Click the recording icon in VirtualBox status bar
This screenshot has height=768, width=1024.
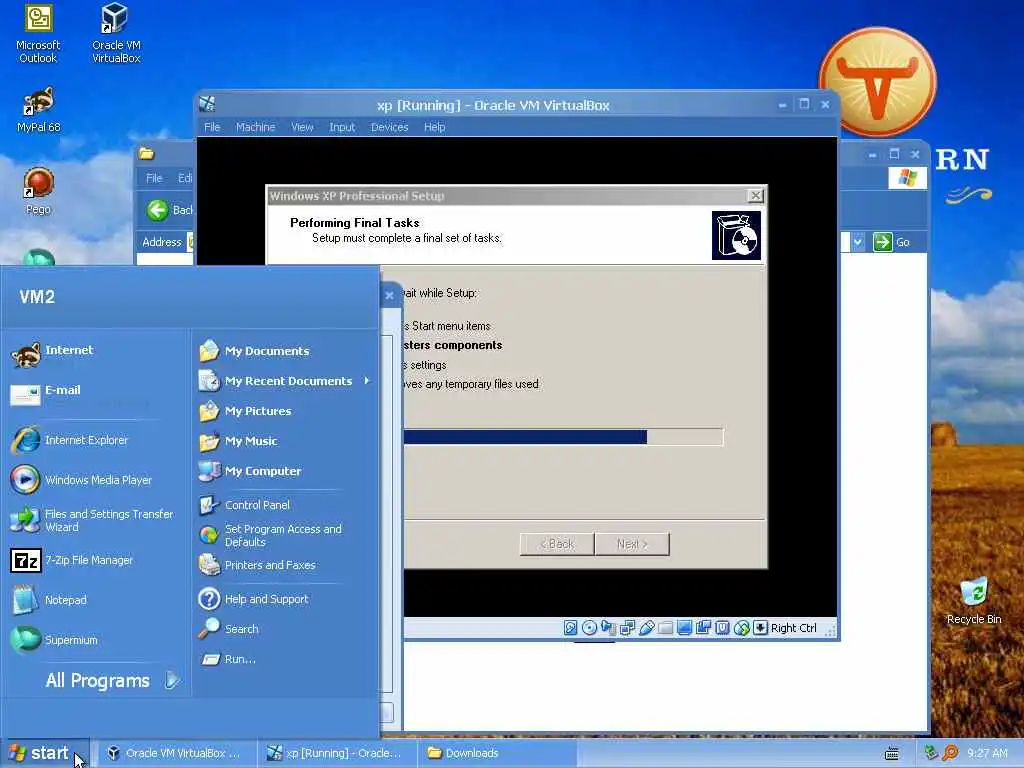point(703,628)
